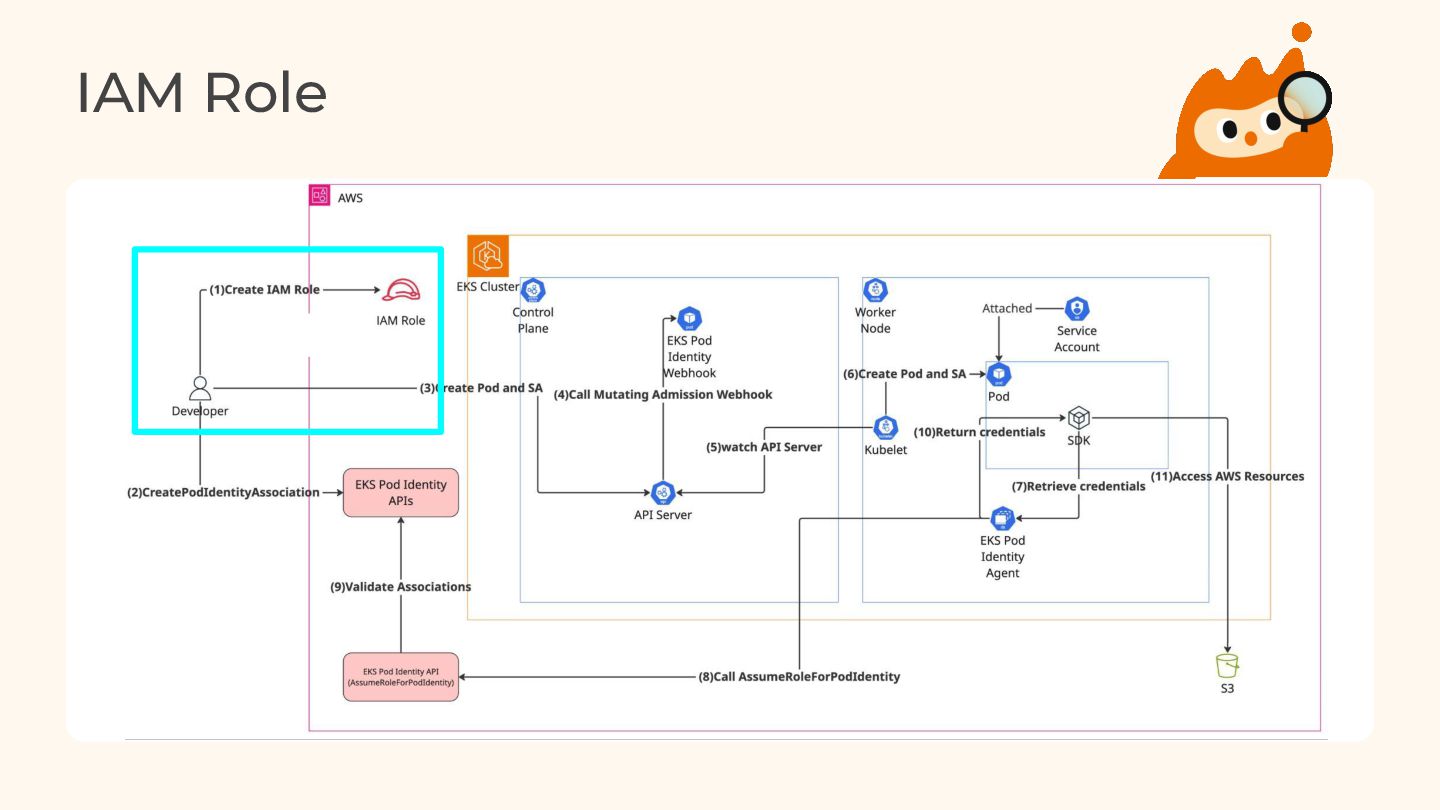Click the IAM Role slide title
Image resolution: width=1440 pixels, height=810 pixels.
202,94
